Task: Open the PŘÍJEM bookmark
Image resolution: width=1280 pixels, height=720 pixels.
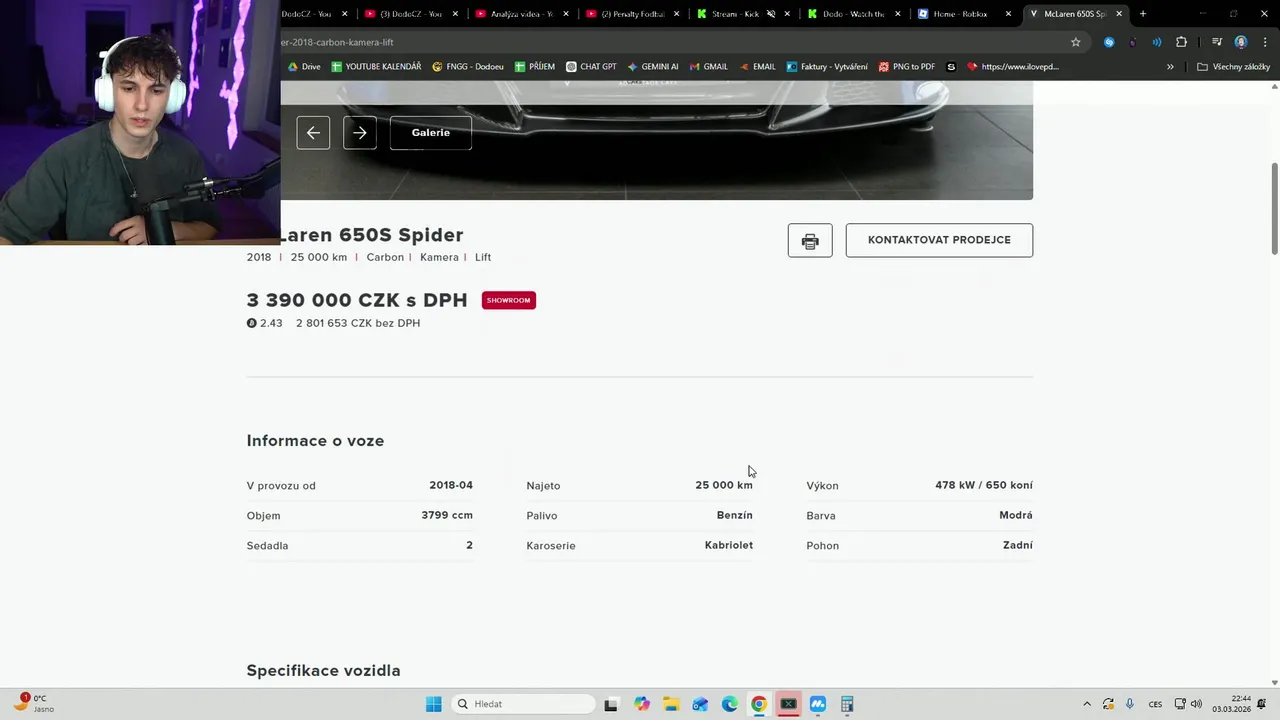Action: [x=535, y=67]
